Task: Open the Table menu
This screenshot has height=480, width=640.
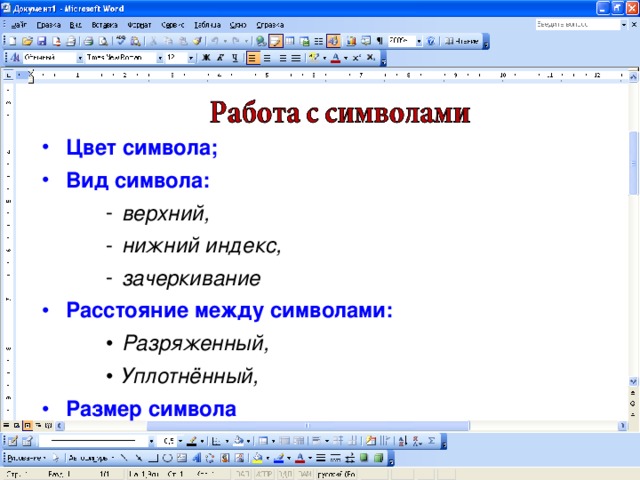Action: (207, 25)
